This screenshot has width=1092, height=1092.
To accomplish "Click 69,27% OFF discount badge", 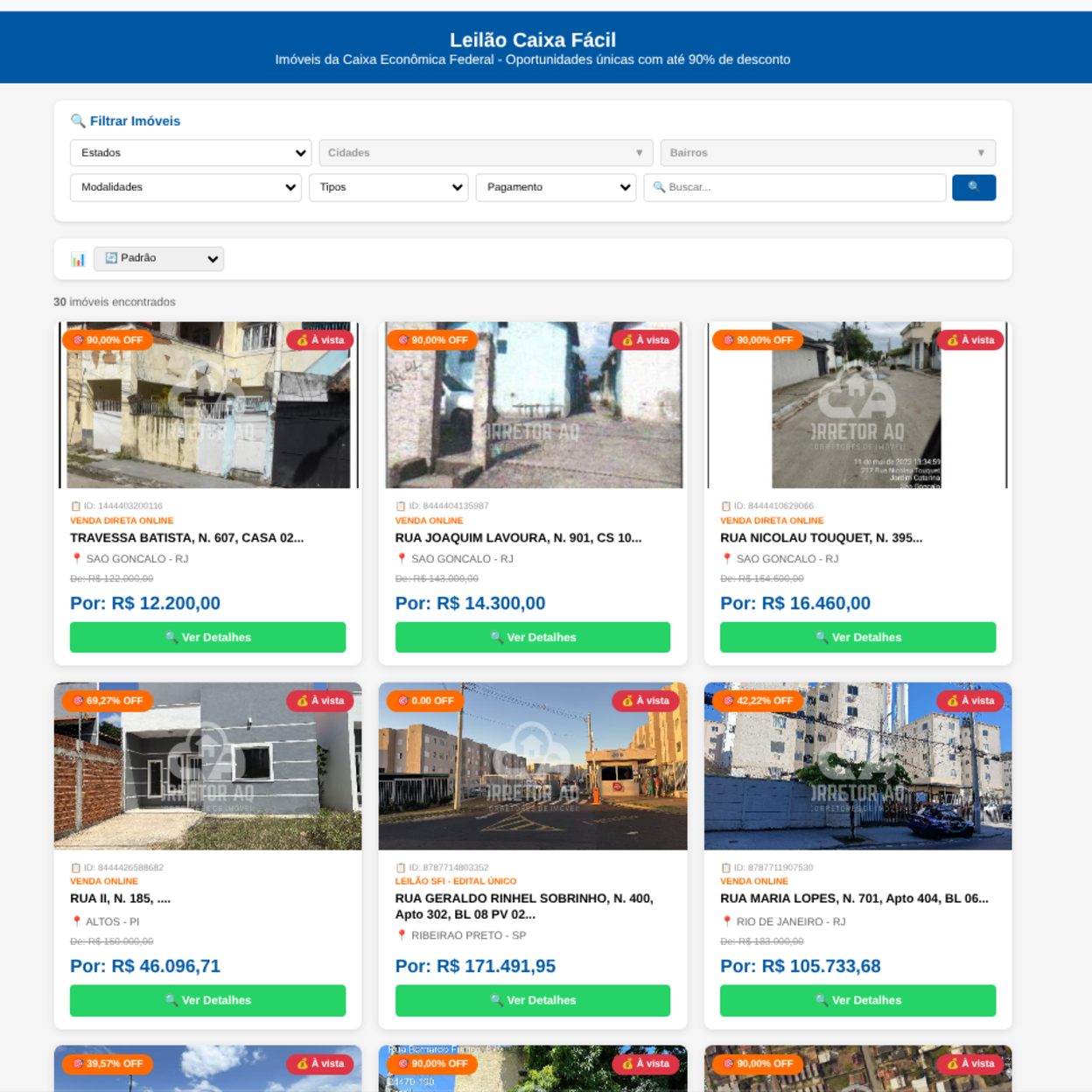I will [108, 701].
